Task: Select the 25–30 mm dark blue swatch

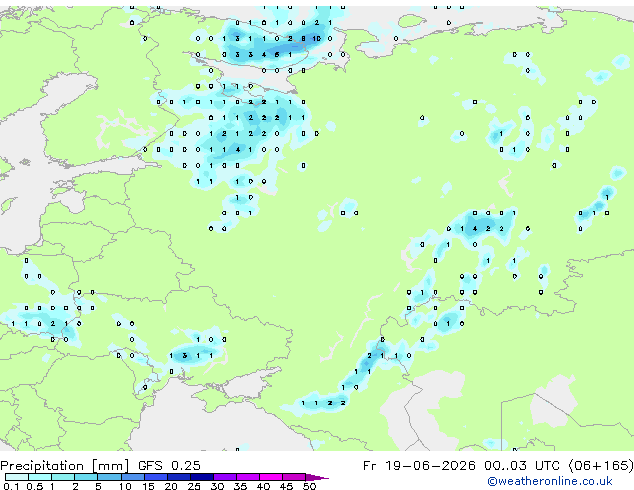Action: 201,477
